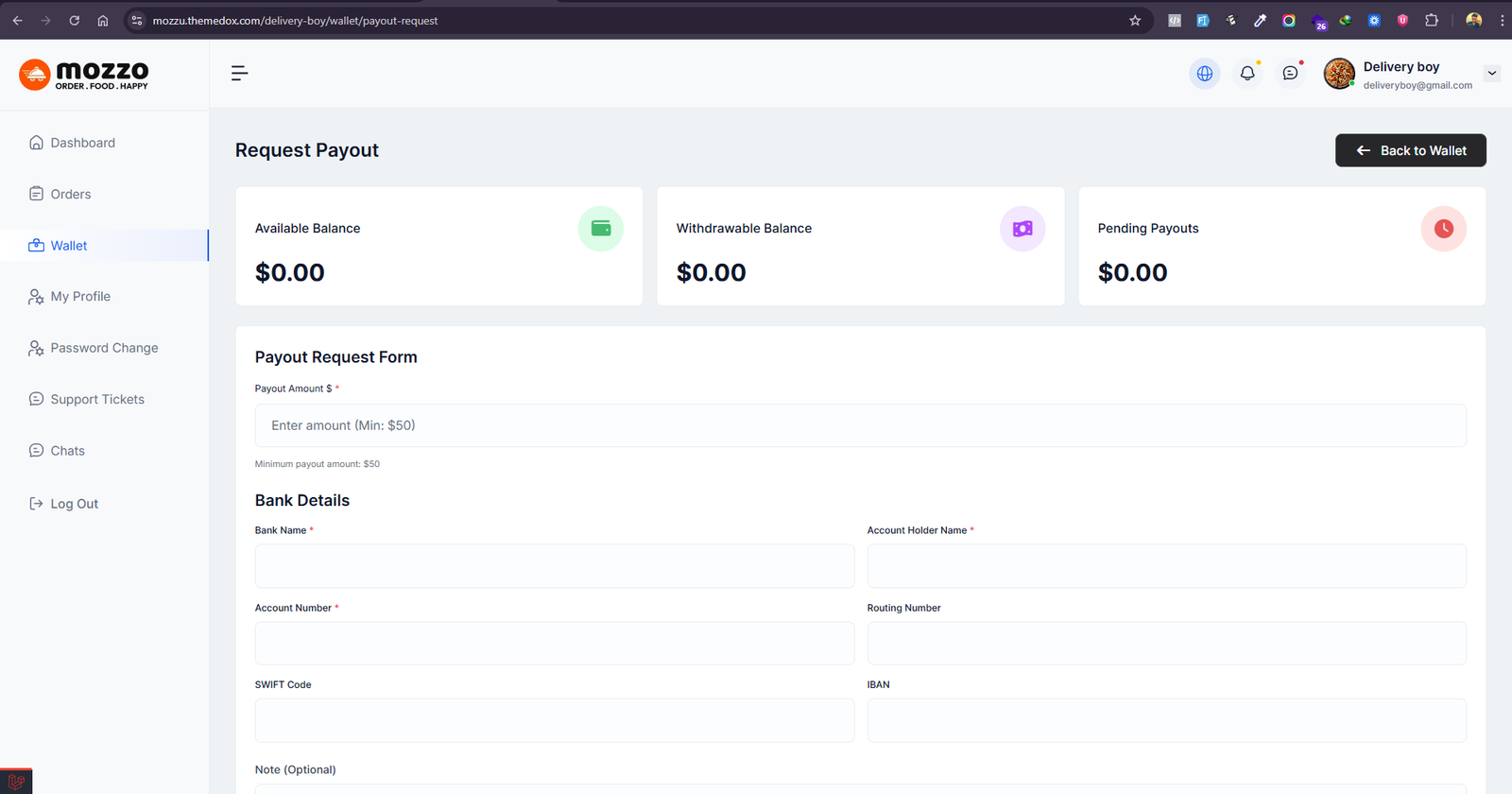The image size is (1512, 794).
Task: Open Support Tickets in the sidebar
Action: (97, 400)
